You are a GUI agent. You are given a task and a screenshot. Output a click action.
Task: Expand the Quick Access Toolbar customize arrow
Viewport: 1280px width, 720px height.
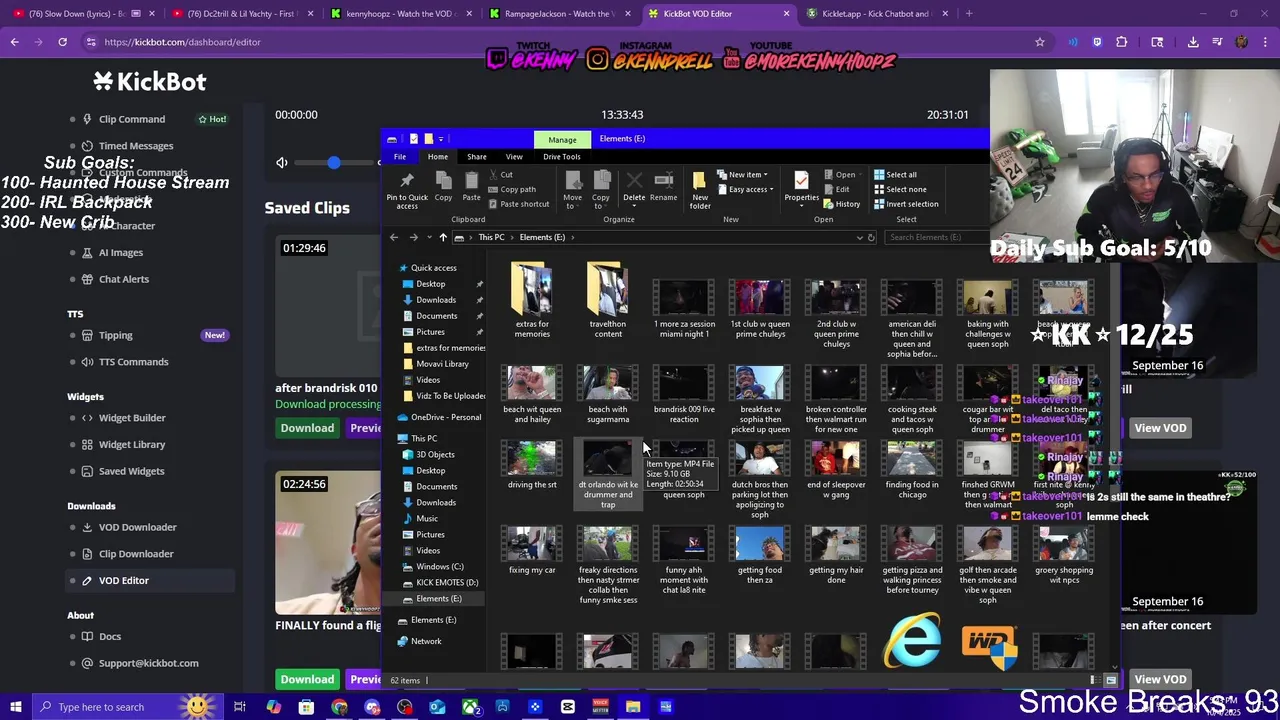coord(441,139)
